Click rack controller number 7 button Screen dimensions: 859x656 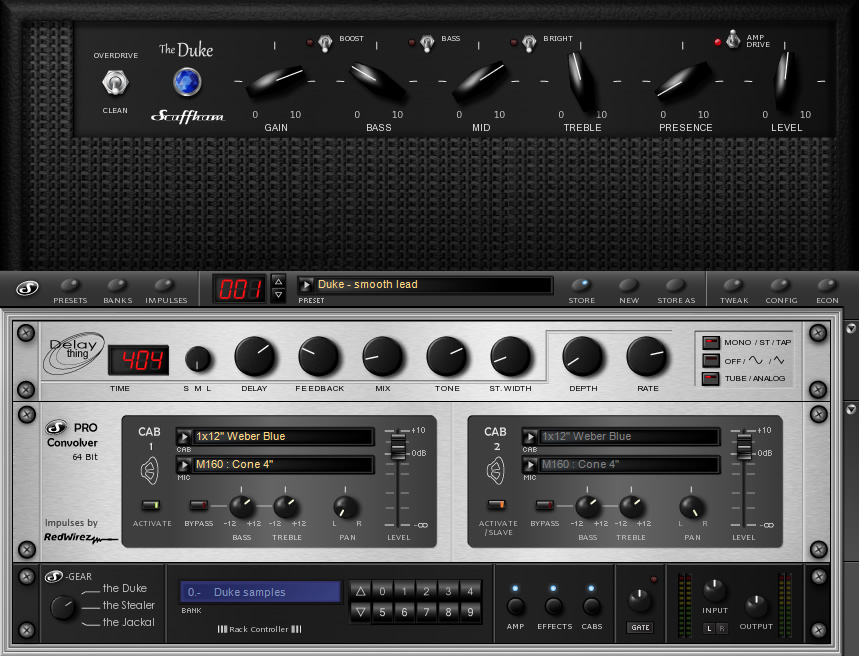426,612
